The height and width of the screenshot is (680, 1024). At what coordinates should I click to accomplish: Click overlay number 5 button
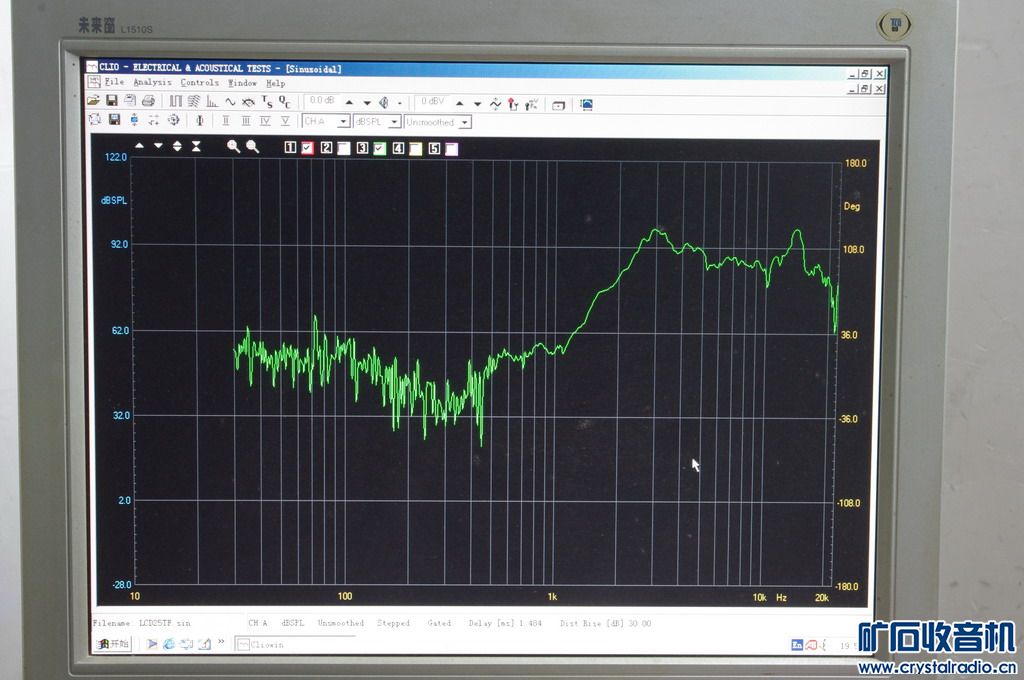434,149
